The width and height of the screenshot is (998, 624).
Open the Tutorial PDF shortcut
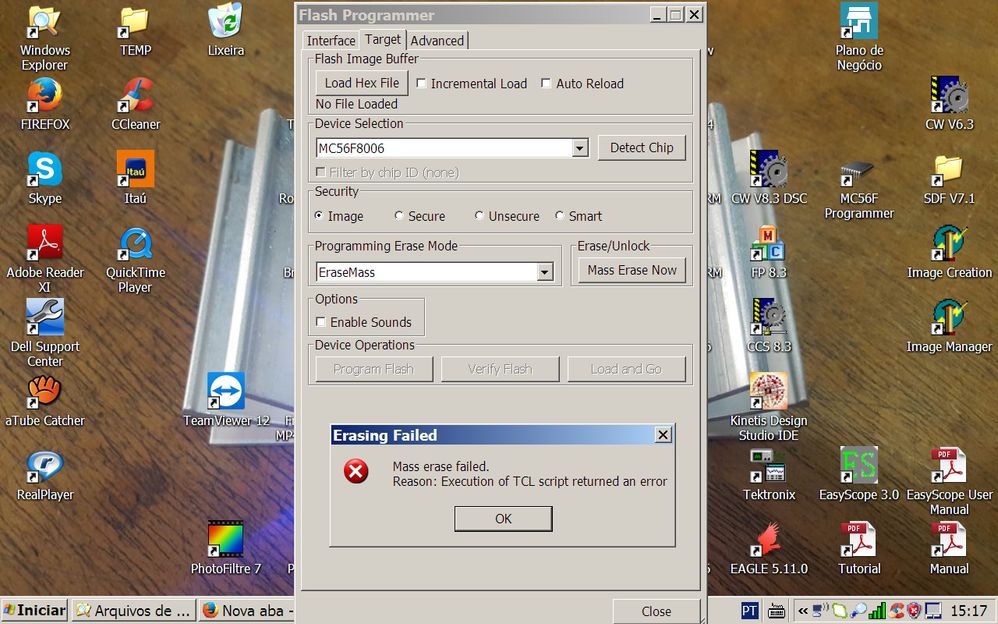859,548
